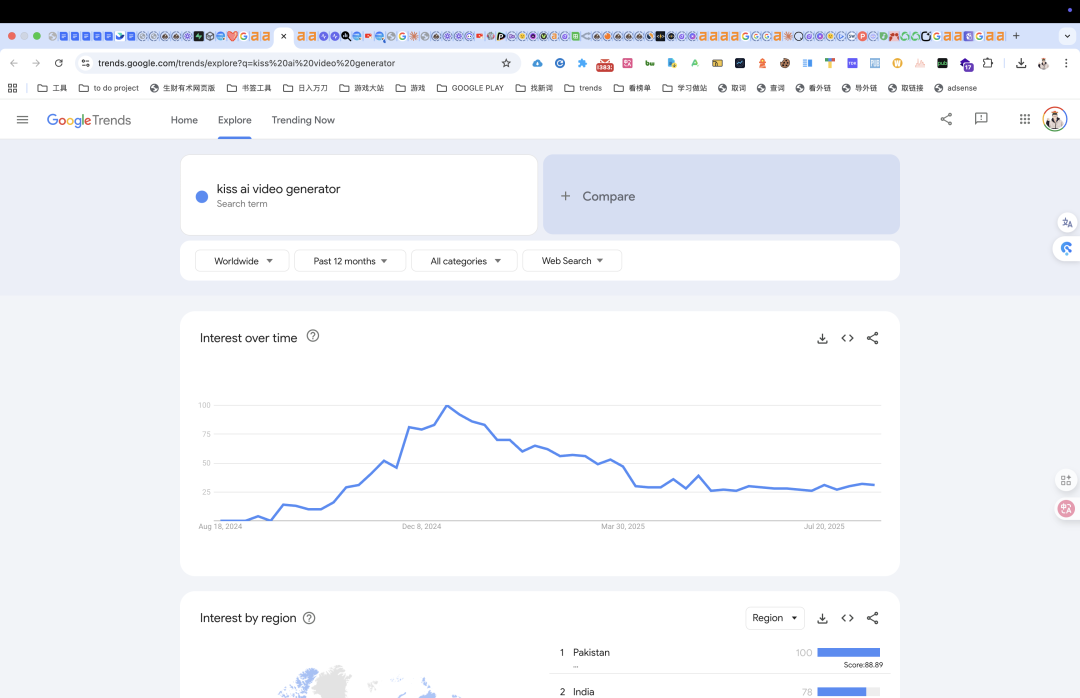The image size is (1080, 698).
Task: Open the All categories dropdown
Action: tap(464, 260)
